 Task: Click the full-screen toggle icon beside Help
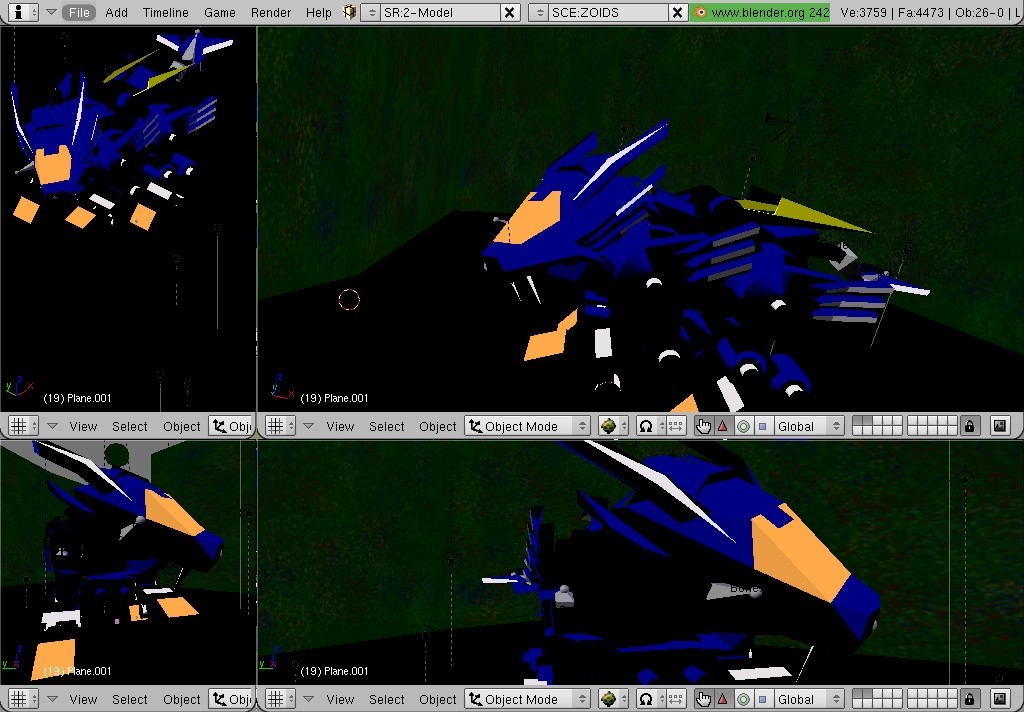click(x=349, y=12)
